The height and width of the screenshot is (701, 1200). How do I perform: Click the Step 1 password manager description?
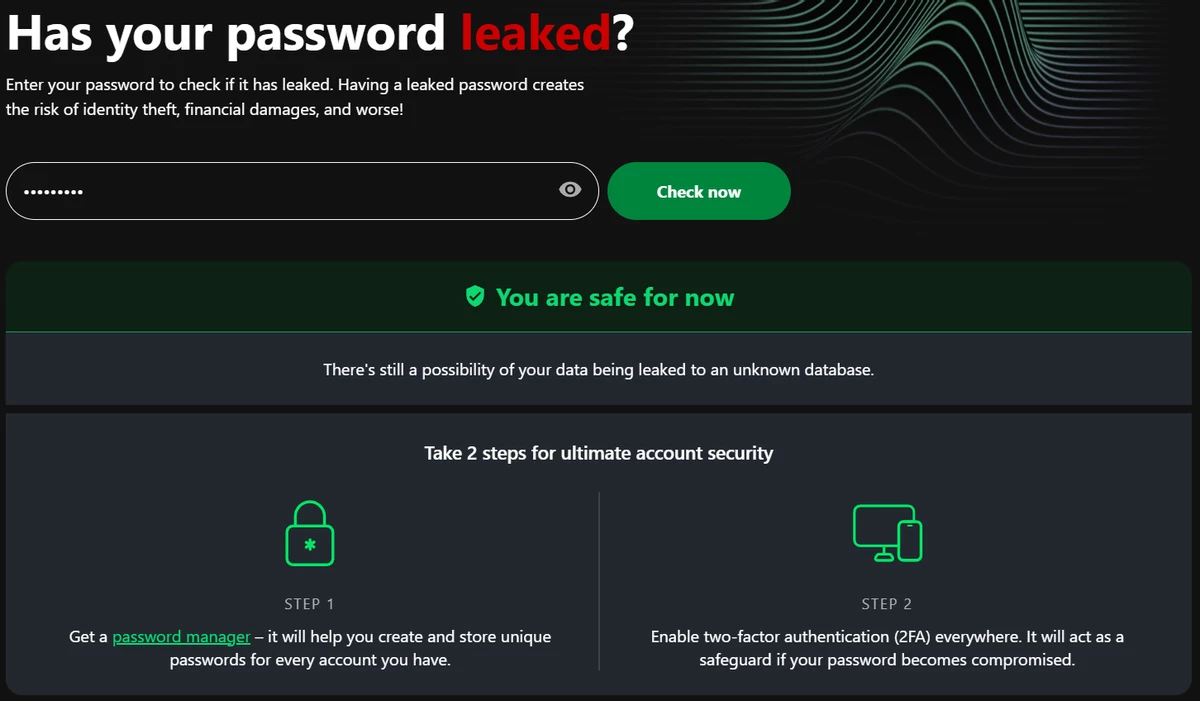tap(310, 648)
